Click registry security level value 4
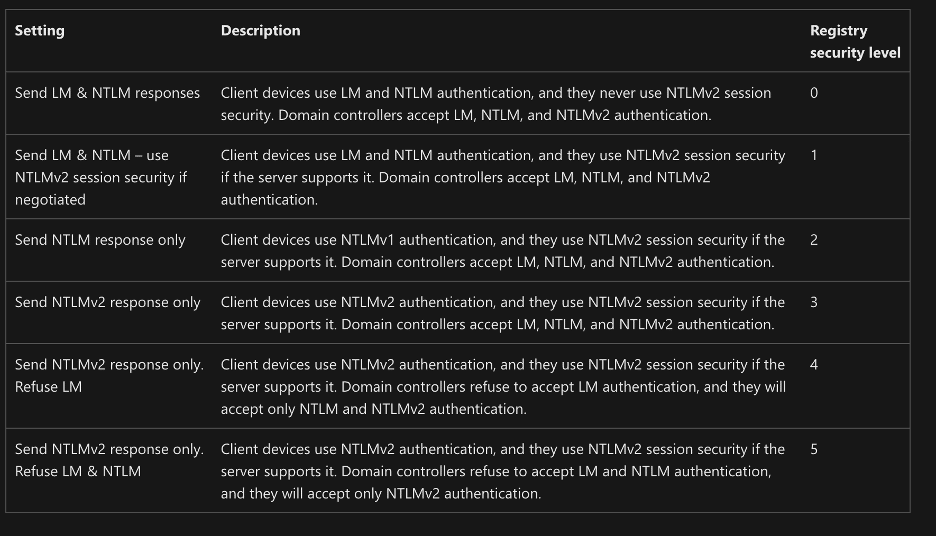This screenshot has height=536, width=936. pos(814,365)
